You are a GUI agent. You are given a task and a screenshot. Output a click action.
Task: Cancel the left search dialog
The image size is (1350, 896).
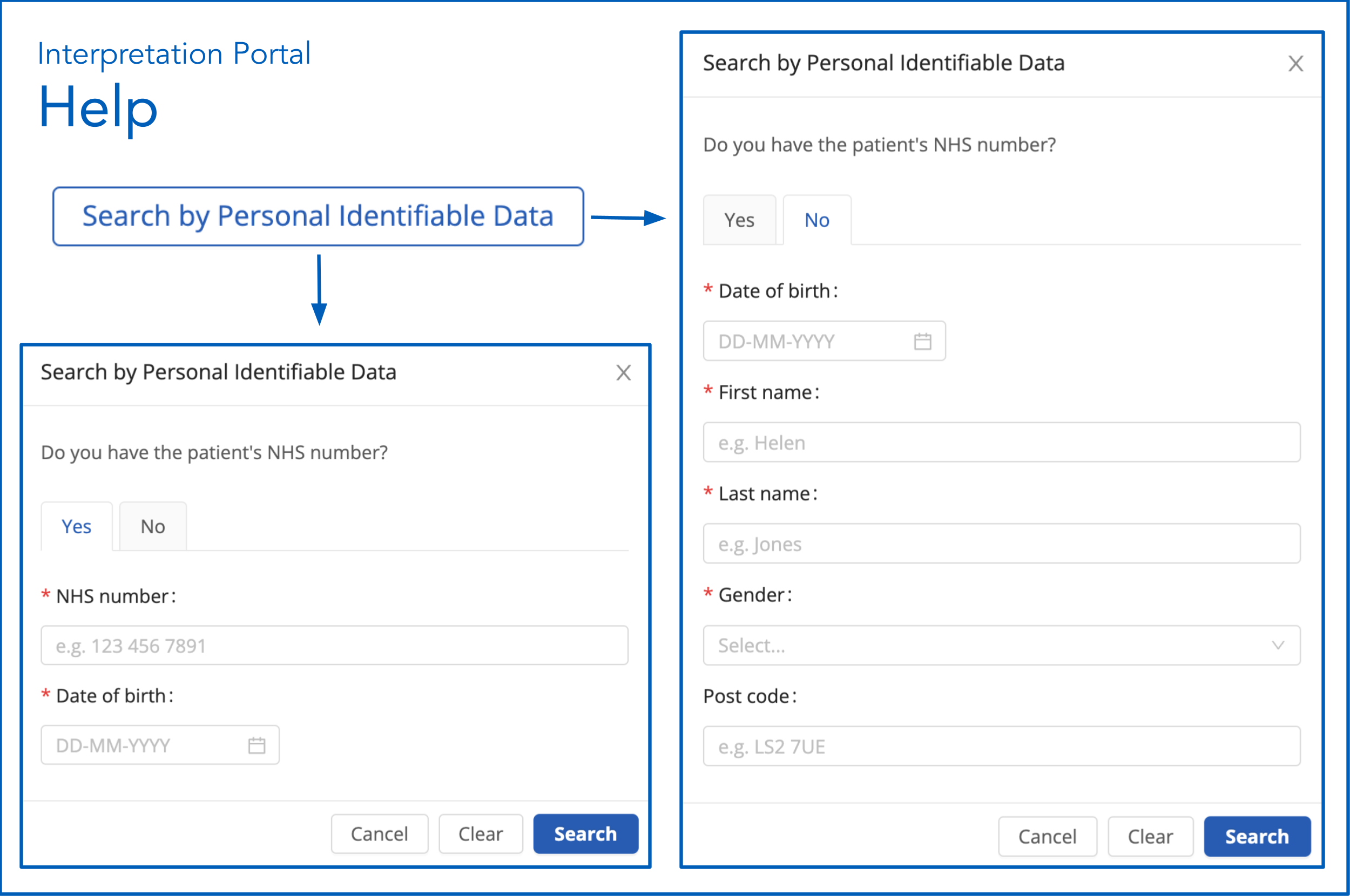coord(380,834)
